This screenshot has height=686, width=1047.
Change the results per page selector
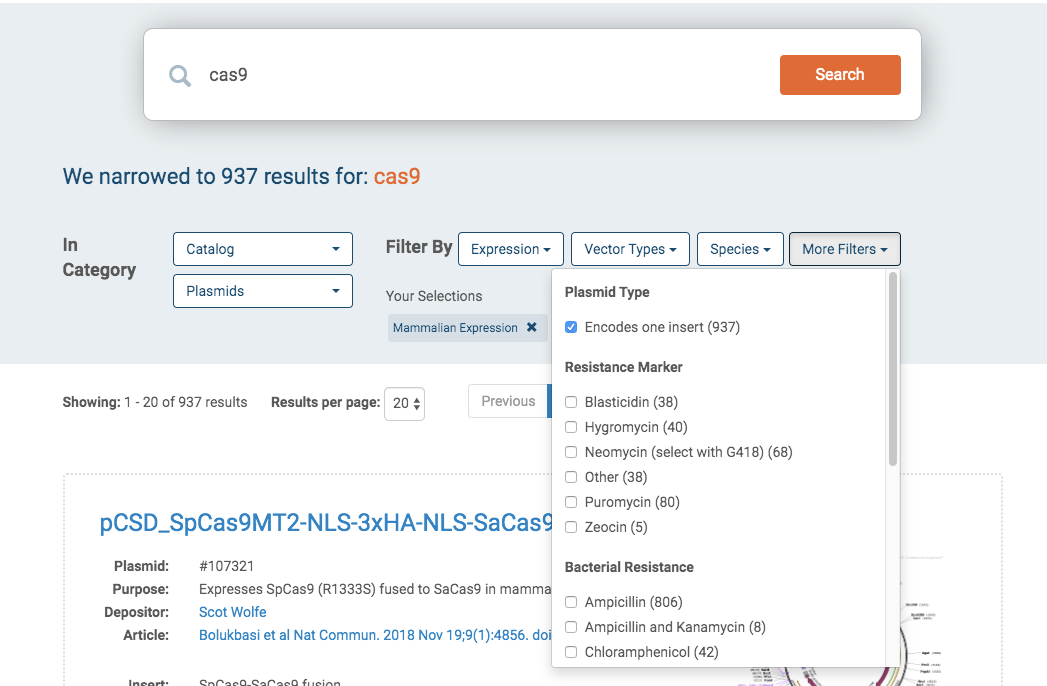pos(405,403)
